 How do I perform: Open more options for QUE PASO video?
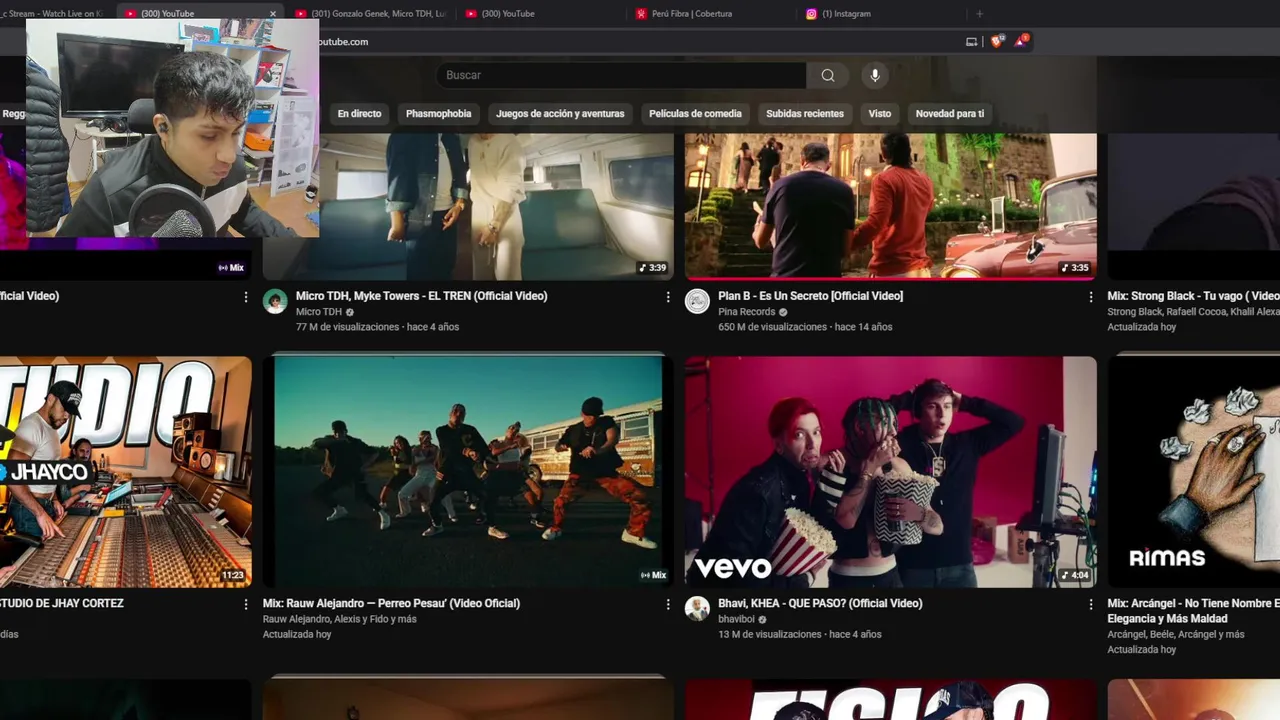[x=1091, y=604]
